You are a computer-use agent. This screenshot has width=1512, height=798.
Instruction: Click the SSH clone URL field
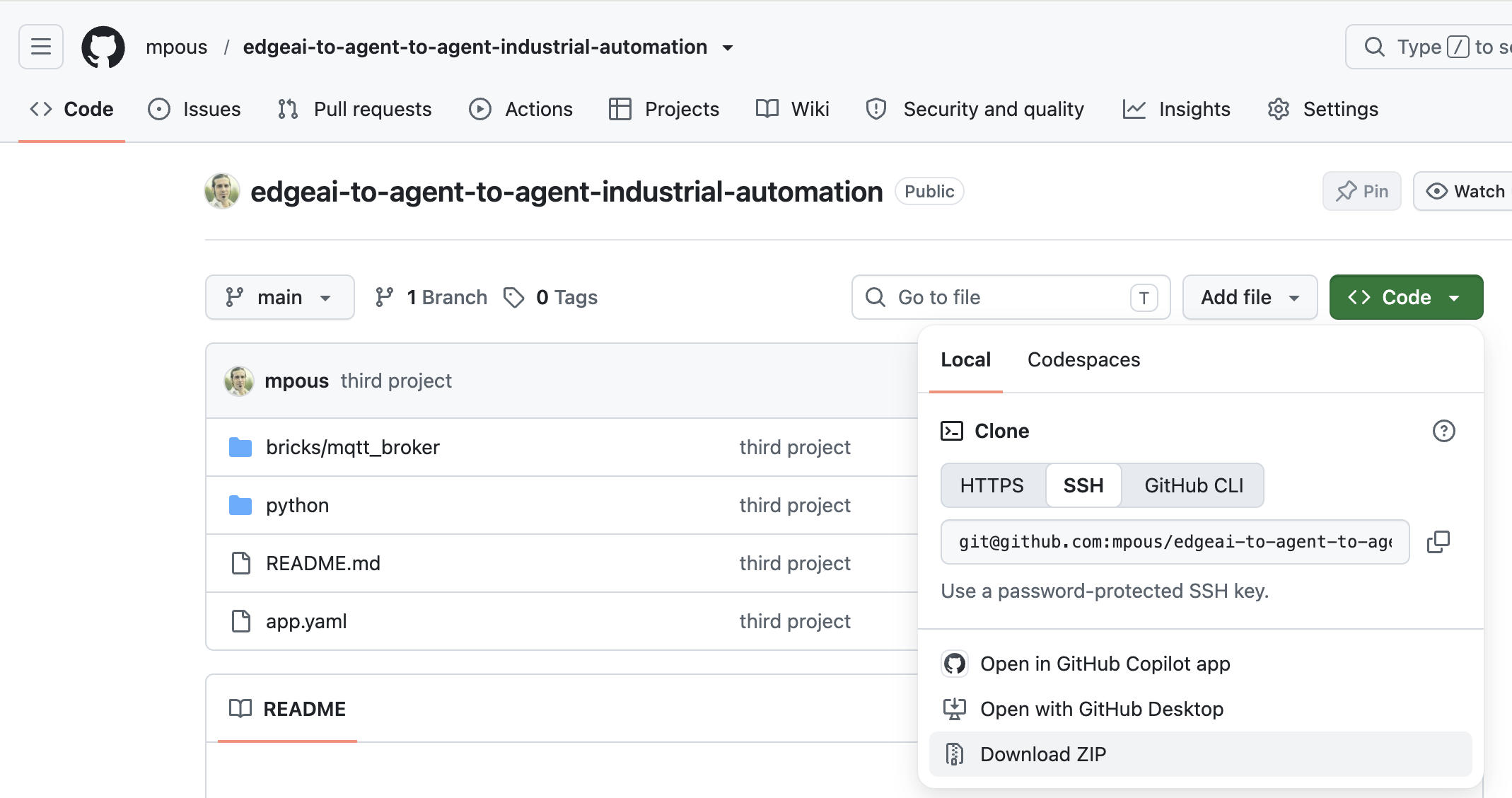click(x=1175, y=542)
